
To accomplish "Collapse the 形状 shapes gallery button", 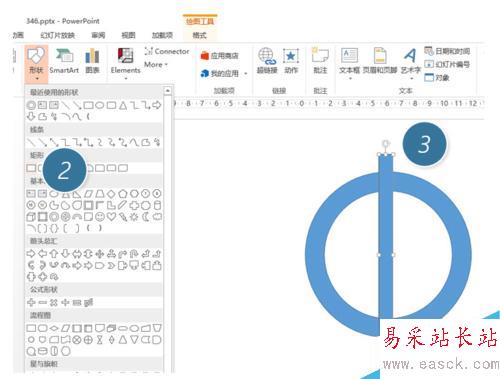I will click(x=36, y=64).
